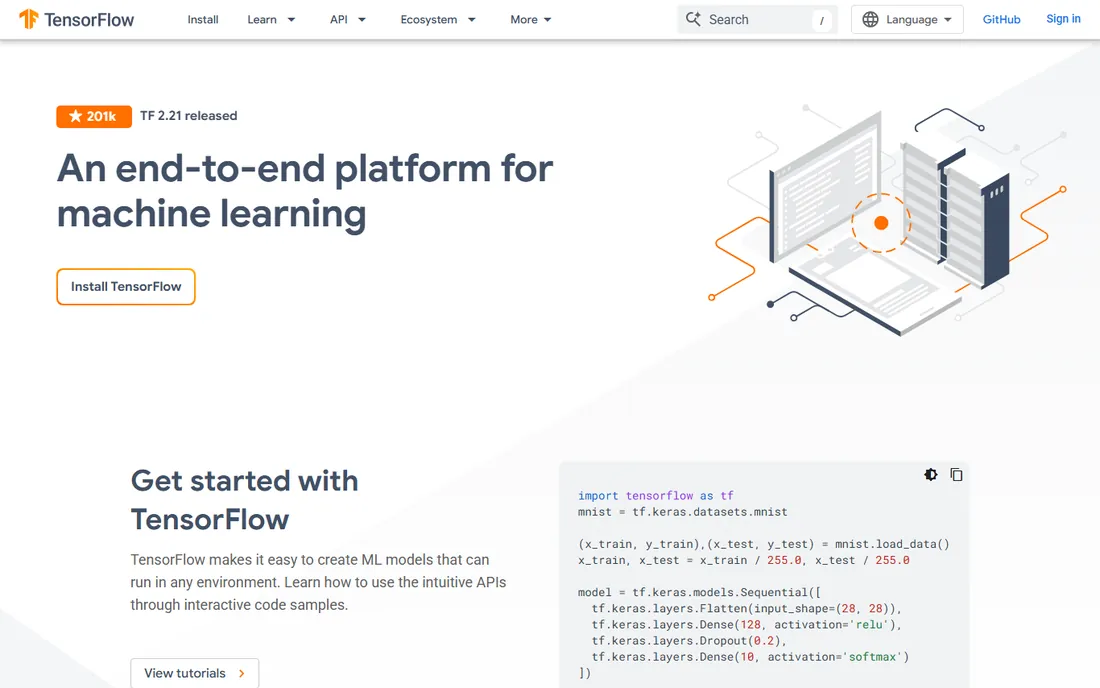1100x688 pixels.
Task: Click the 'x_train / 255.0' code line
Action: click(744, 560)
